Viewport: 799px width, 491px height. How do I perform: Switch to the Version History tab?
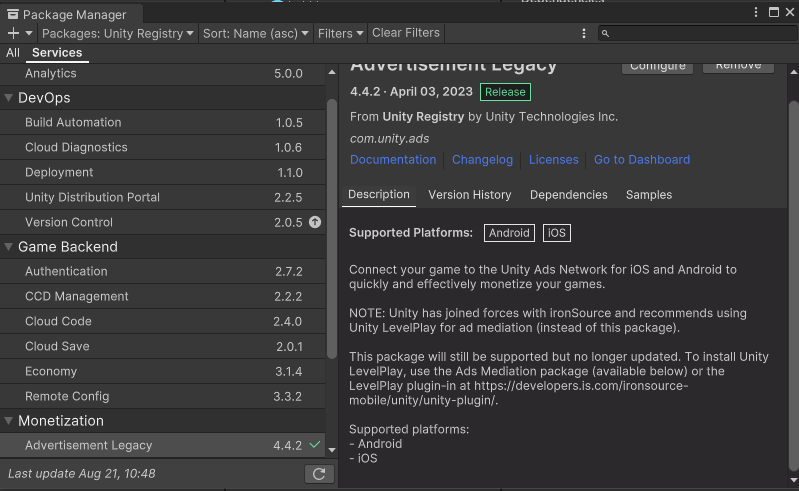point(470,195)
